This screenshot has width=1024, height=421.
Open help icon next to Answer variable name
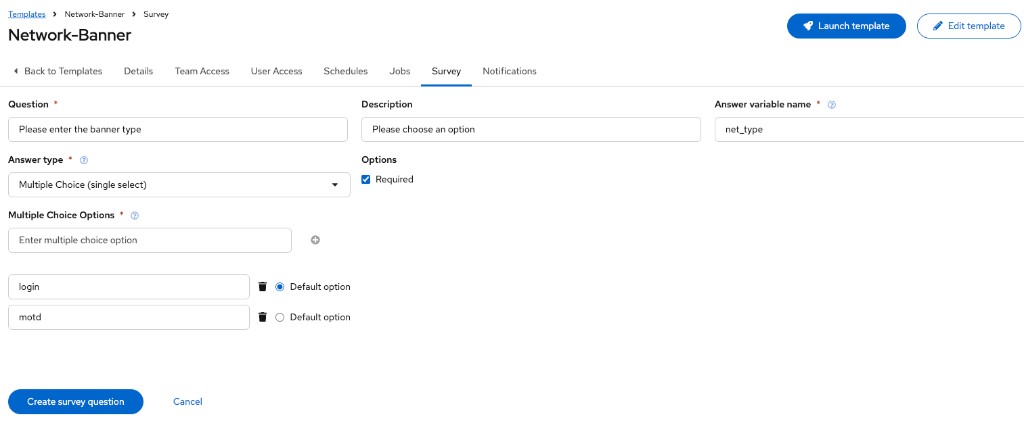click(x=832, y=104)
